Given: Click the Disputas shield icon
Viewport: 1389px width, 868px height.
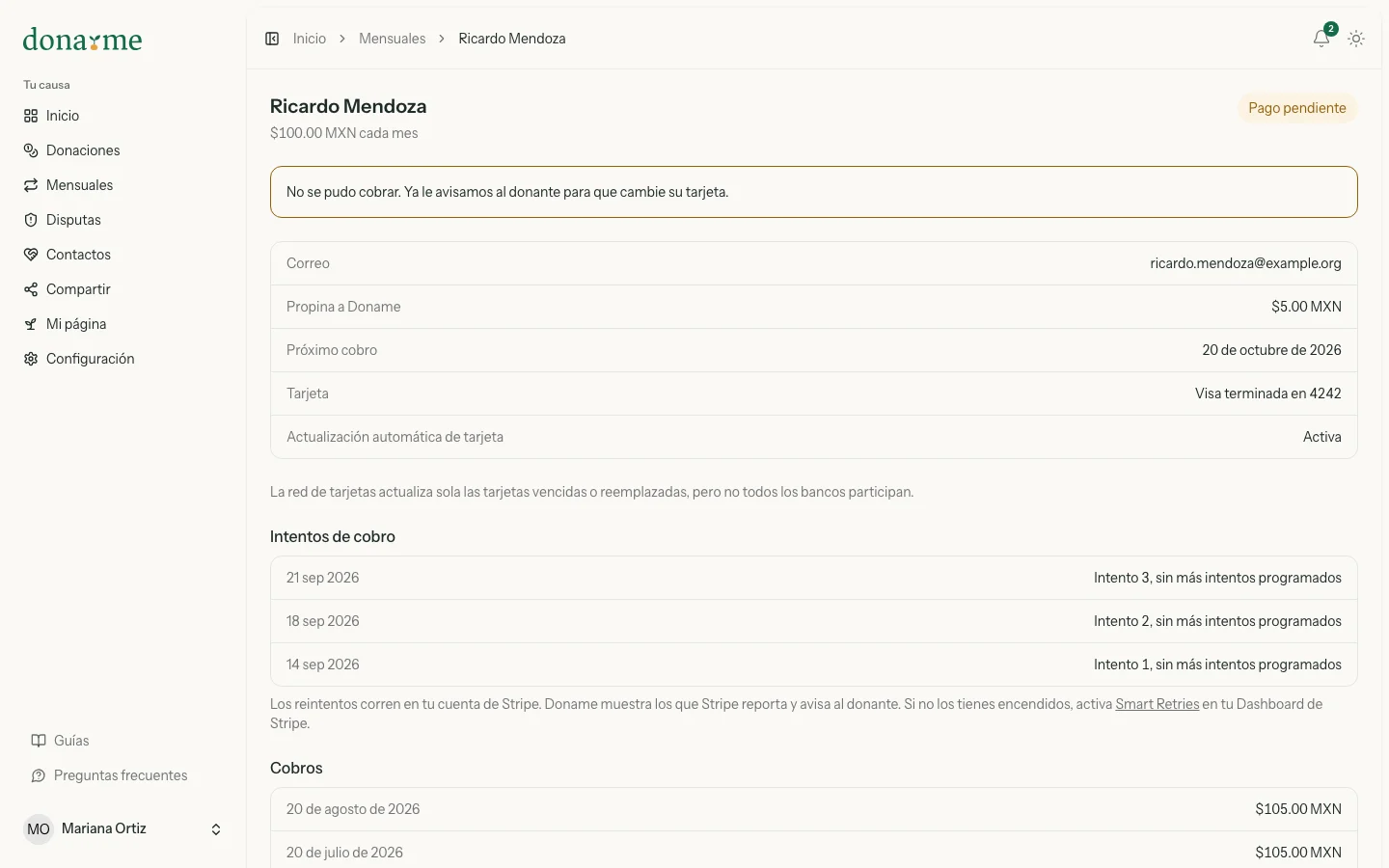Looking at the screenshot, I should click(31, 220).
